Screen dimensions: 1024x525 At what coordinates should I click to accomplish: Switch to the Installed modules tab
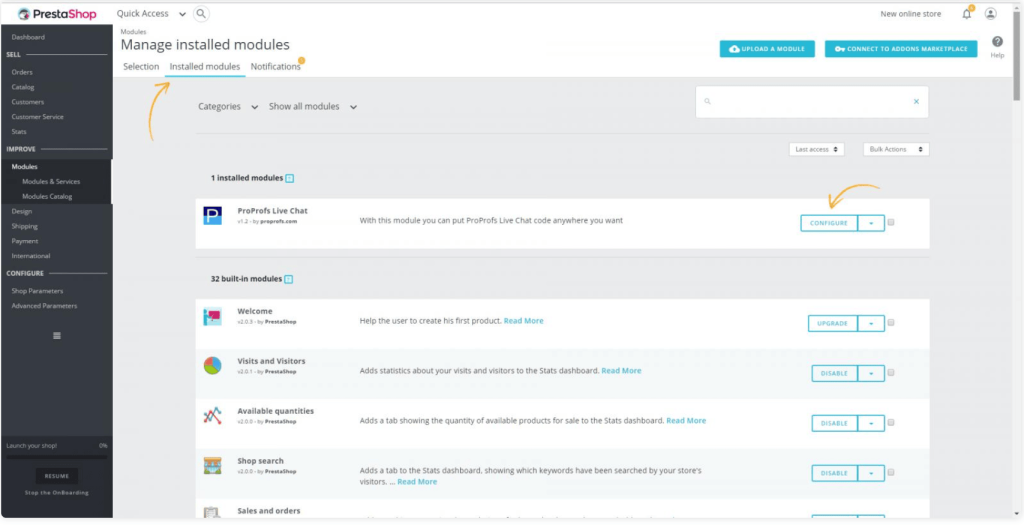(205, 67)
